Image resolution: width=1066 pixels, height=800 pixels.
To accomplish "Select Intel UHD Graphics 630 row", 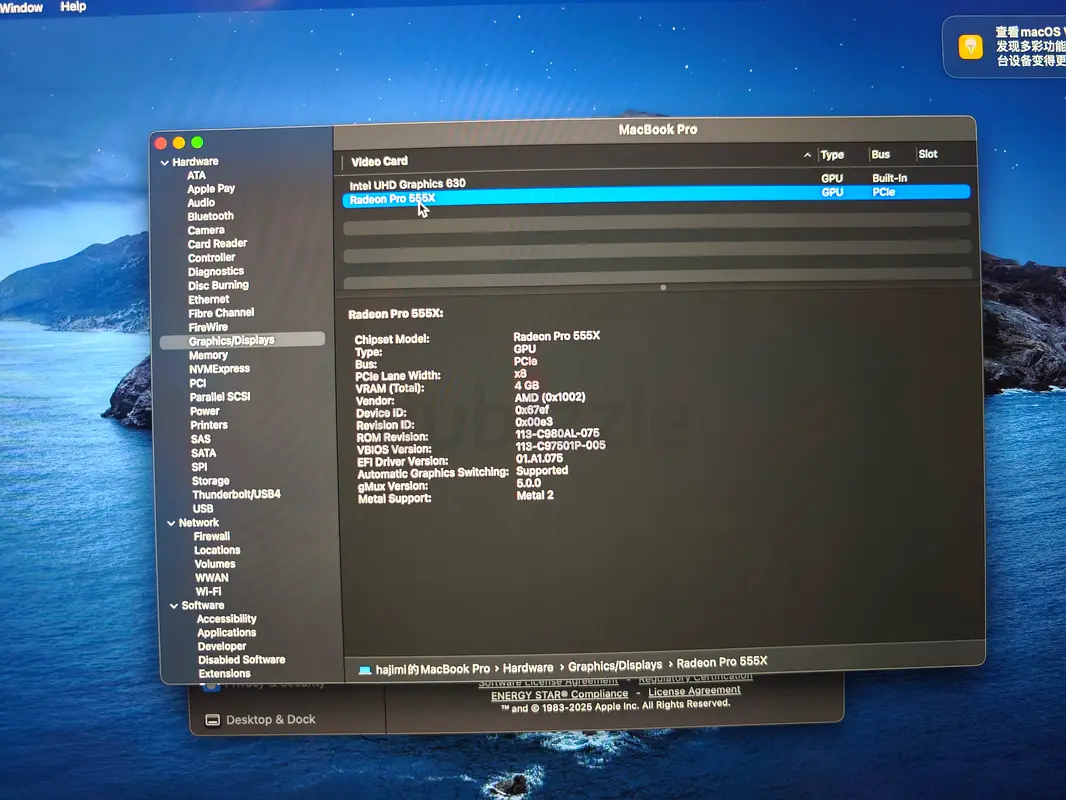I will [655, 181].
